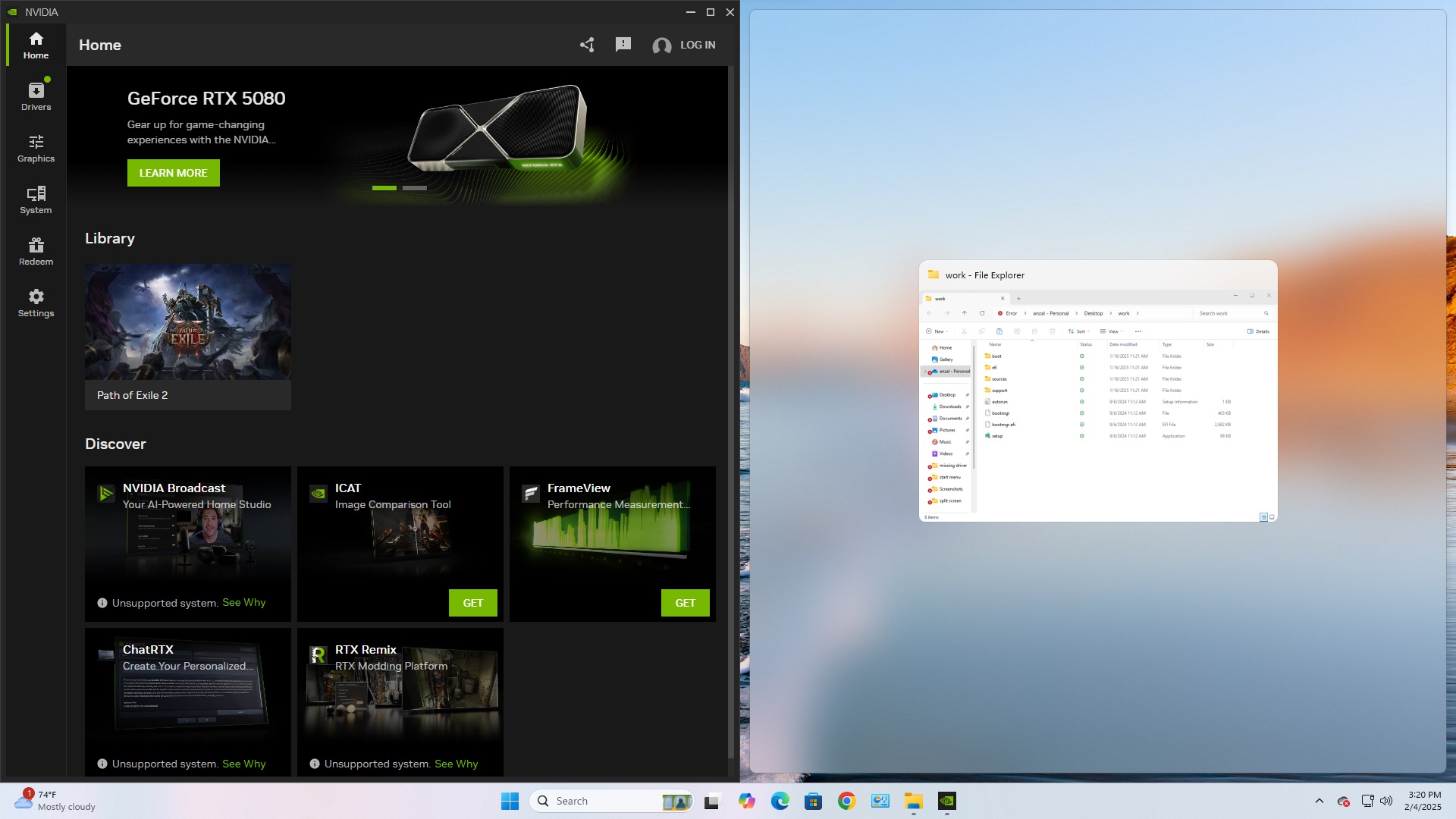Viewport: 1456px width, 819px height.
Task: Open the Graphics panel
Action: pyautogui.click(x=36, y=148)
